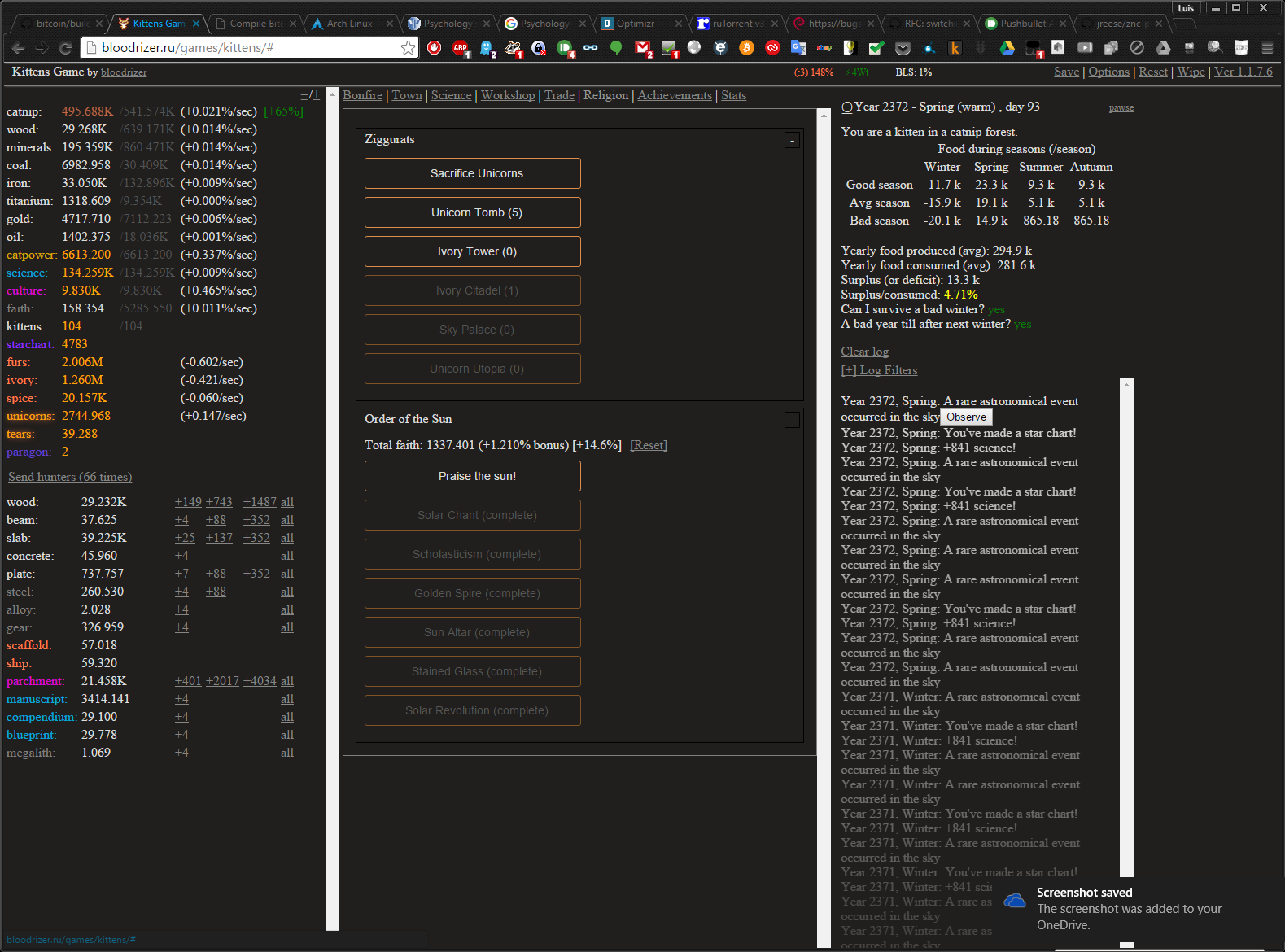
Task: Open the Chrome hamburger menu
Action: [x=1267, y=48]
